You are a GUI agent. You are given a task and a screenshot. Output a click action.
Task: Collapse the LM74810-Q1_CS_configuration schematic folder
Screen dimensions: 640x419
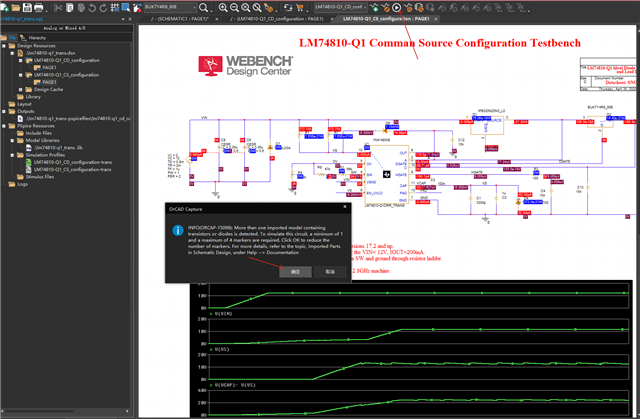20,75
